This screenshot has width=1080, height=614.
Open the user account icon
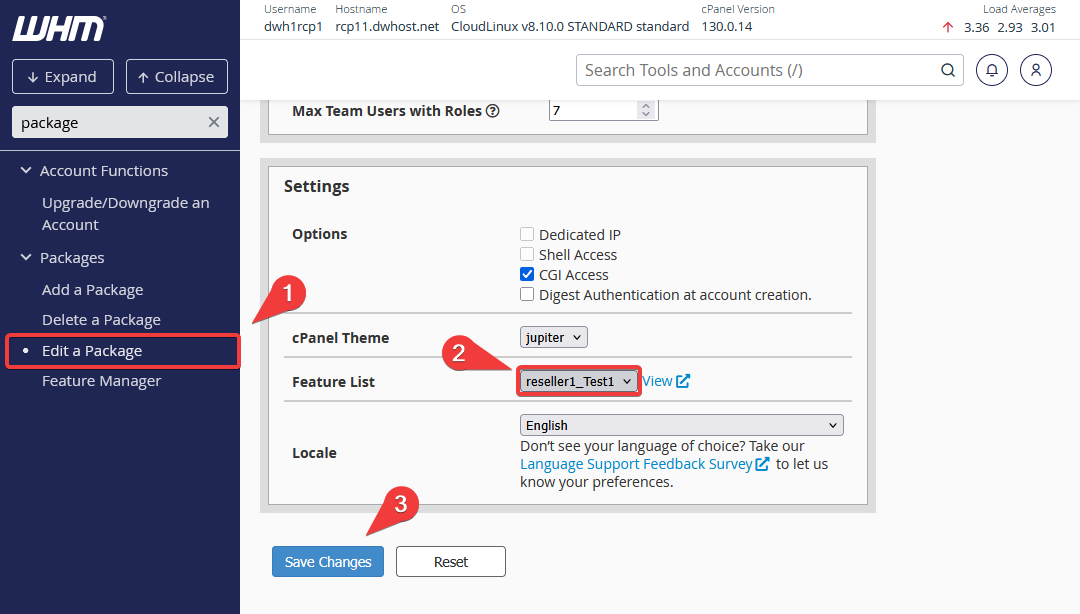tap(1036, 70)
